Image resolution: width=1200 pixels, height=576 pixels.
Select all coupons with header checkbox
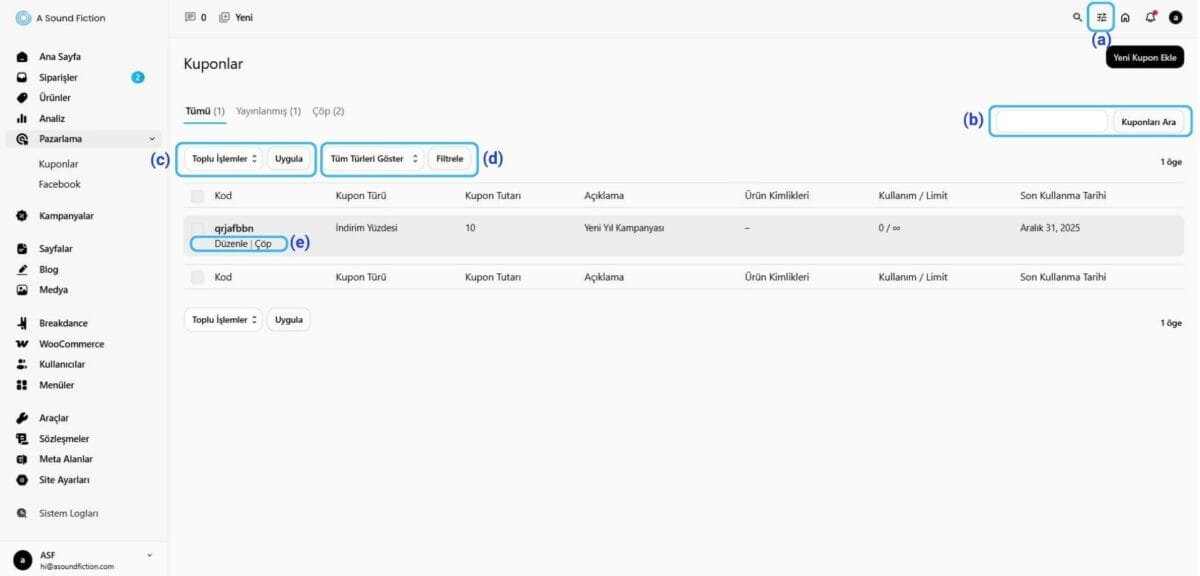197,196
